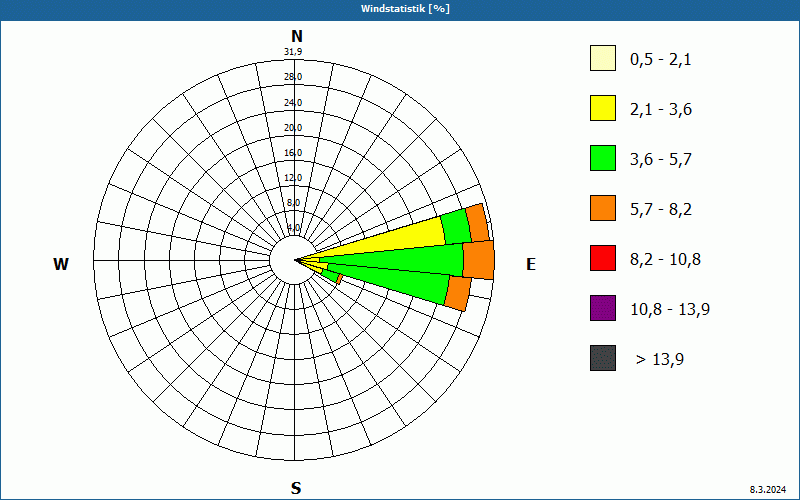800x500 pixels.
Task: Click the legend text "5,7 - 8,2"
Action: [661, 210]
